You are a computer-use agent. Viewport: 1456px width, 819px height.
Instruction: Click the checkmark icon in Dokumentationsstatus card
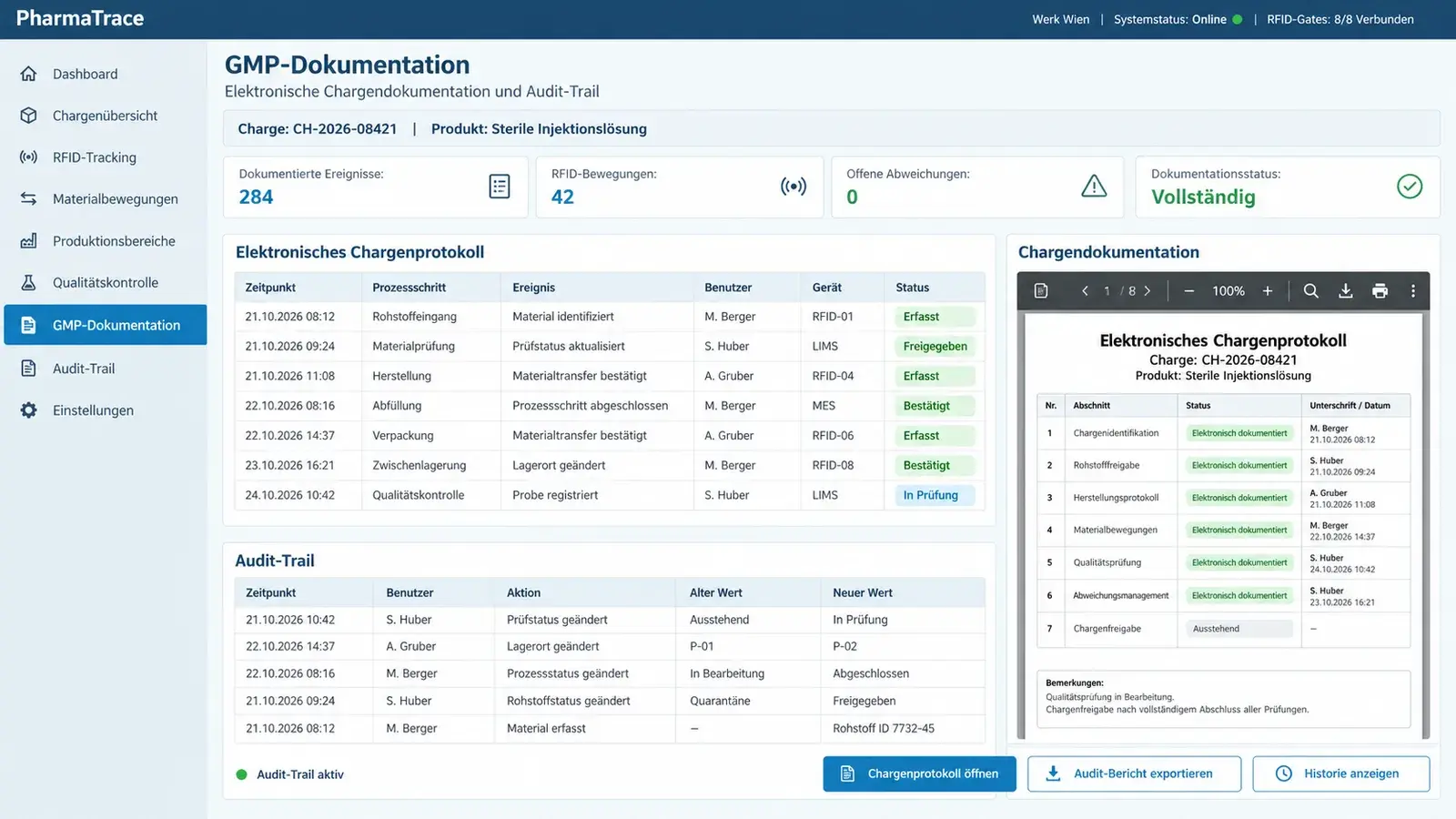(x=1410, y=187)
